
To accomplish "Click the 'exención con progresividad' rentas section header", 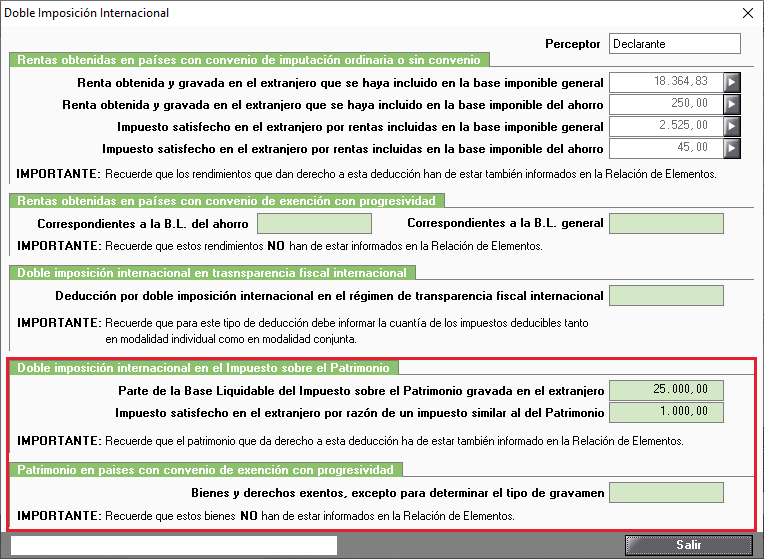I will click(227, 201).
